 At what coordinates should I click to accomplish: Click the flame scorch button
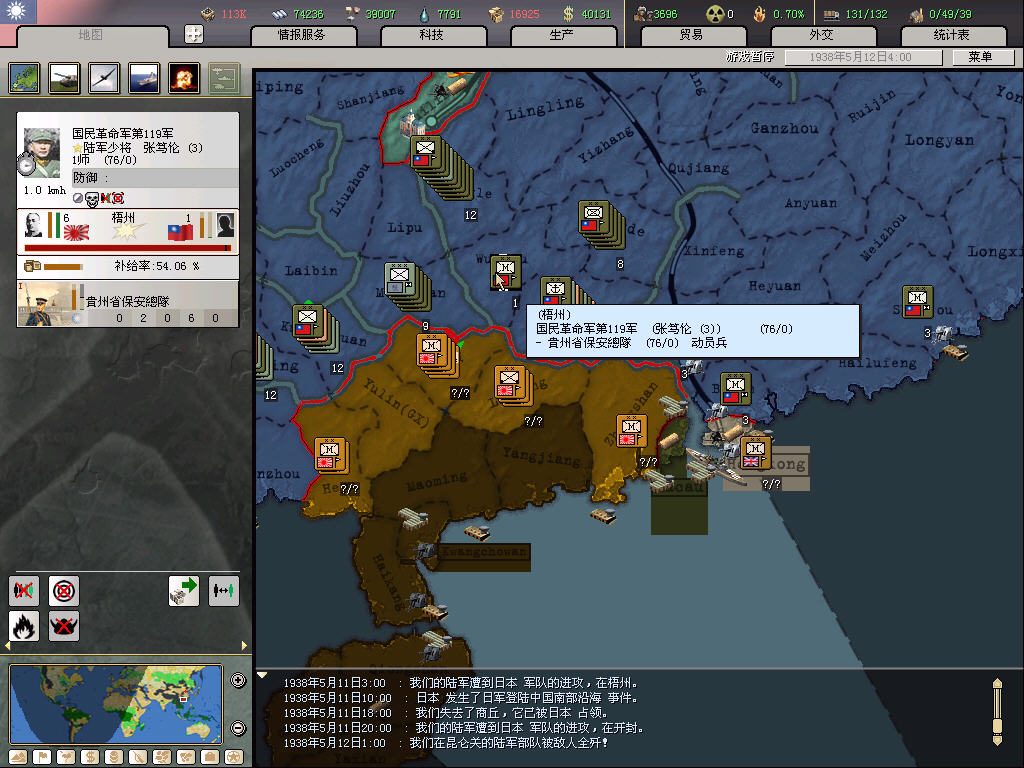coord(24,627)
